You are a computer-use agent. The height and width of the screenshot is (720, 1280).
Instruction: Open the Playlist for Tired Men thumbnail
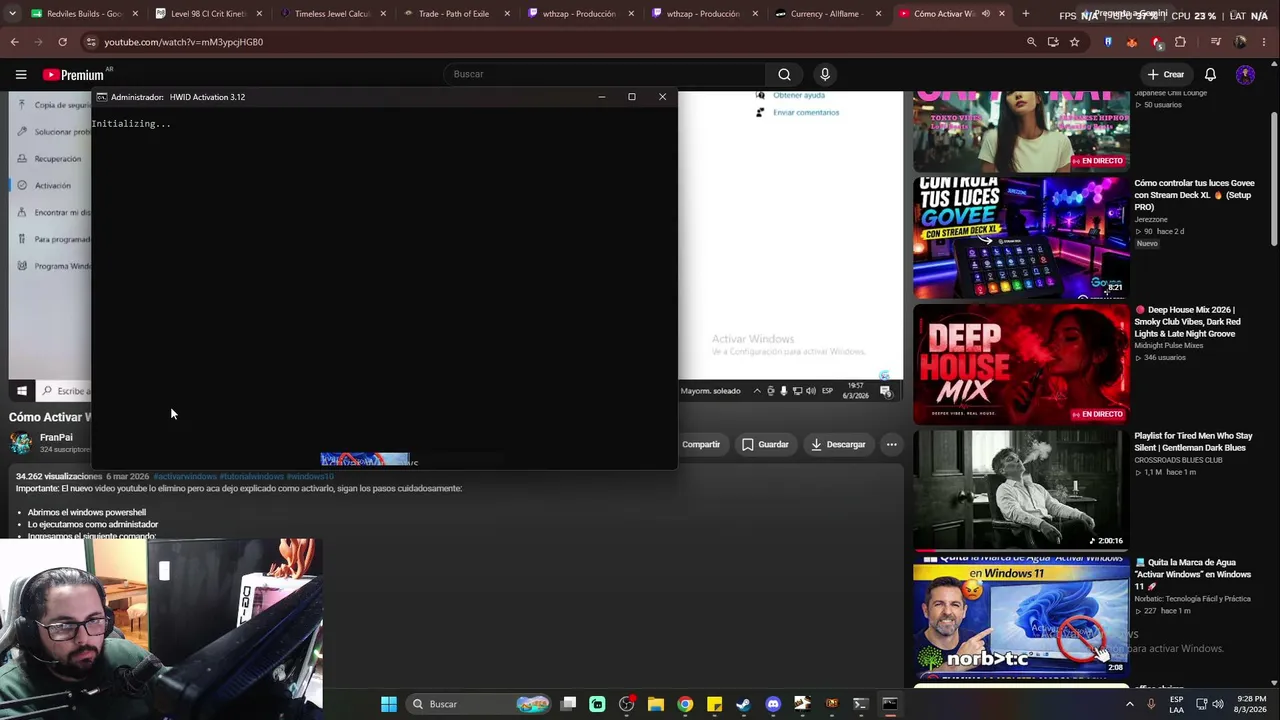[x=1021, y=491]
